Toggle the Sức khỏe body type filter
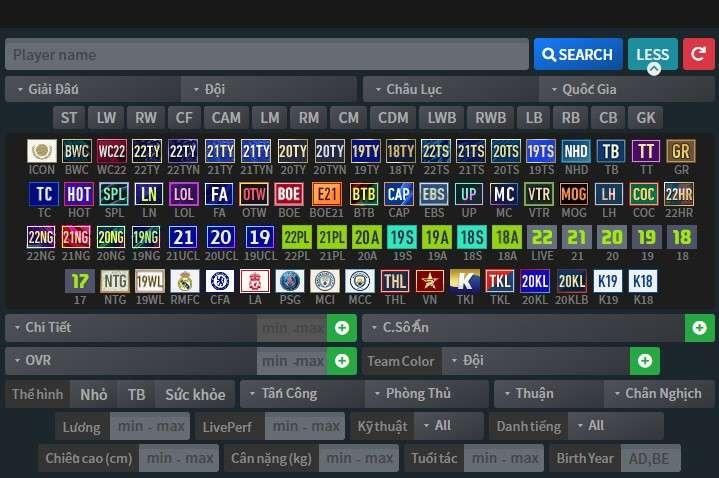The image size is (719, 478). 195,394
